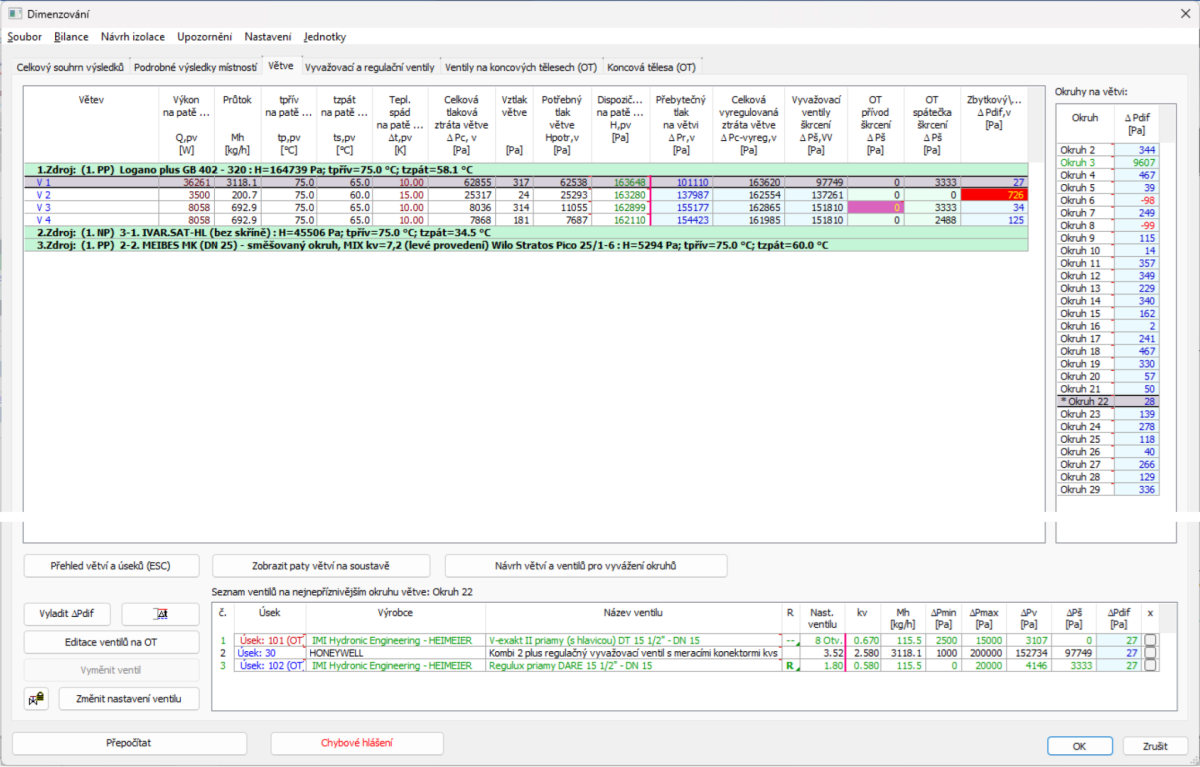Click Přehled větví a úseků (ESC) button
This screenshot has height=767, width=1200.
click(111, 565)
